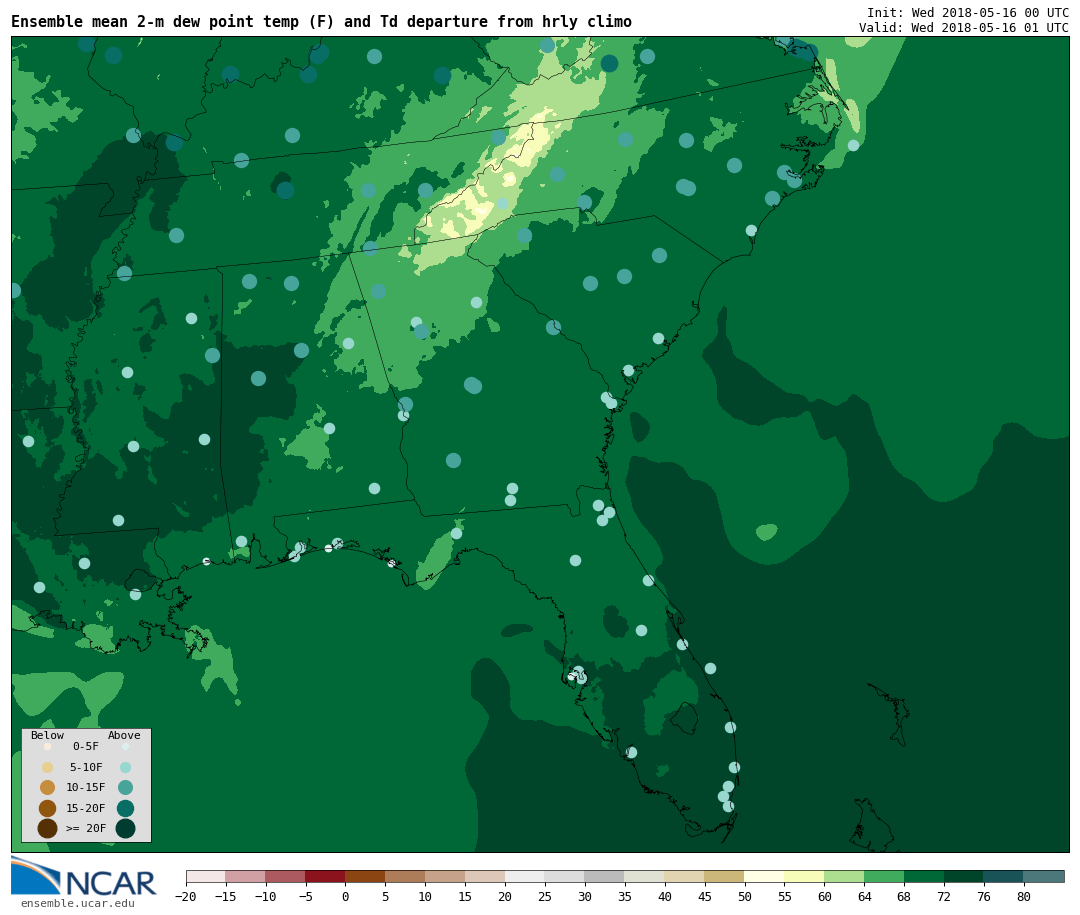Click the Init time label

(967, 13)
